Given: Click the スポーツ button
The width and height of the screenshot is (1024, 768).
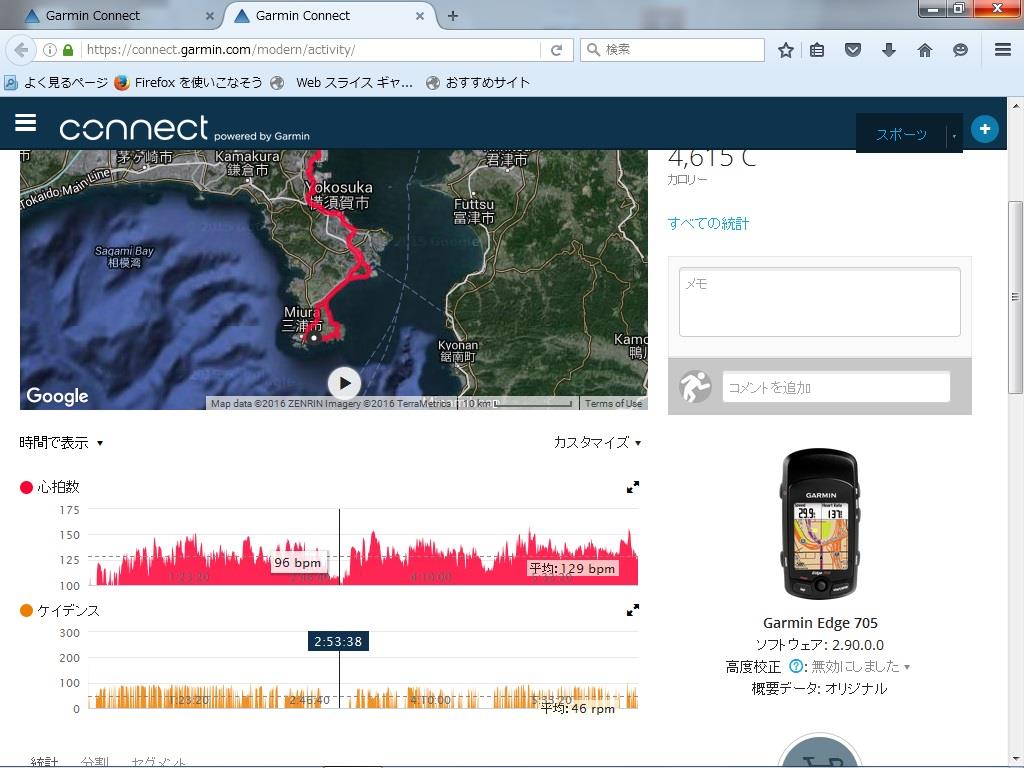Looking at the screenshot, I should click(x=901, y=134).
